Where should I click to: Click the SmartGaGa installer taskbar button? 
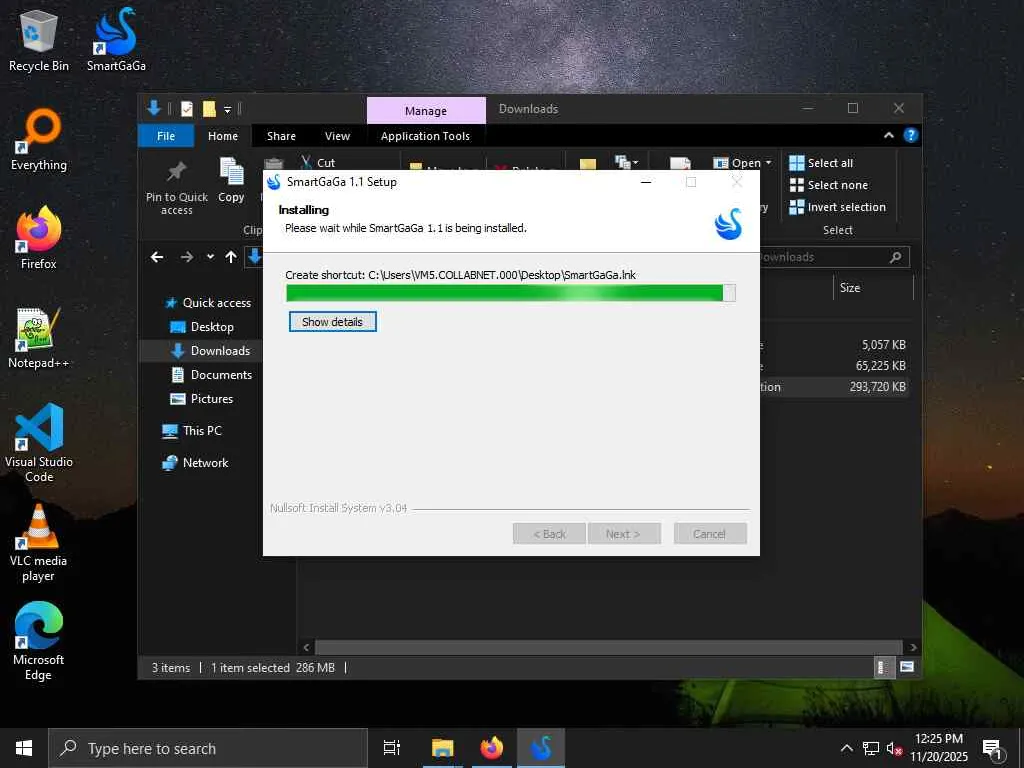(541, 748)
